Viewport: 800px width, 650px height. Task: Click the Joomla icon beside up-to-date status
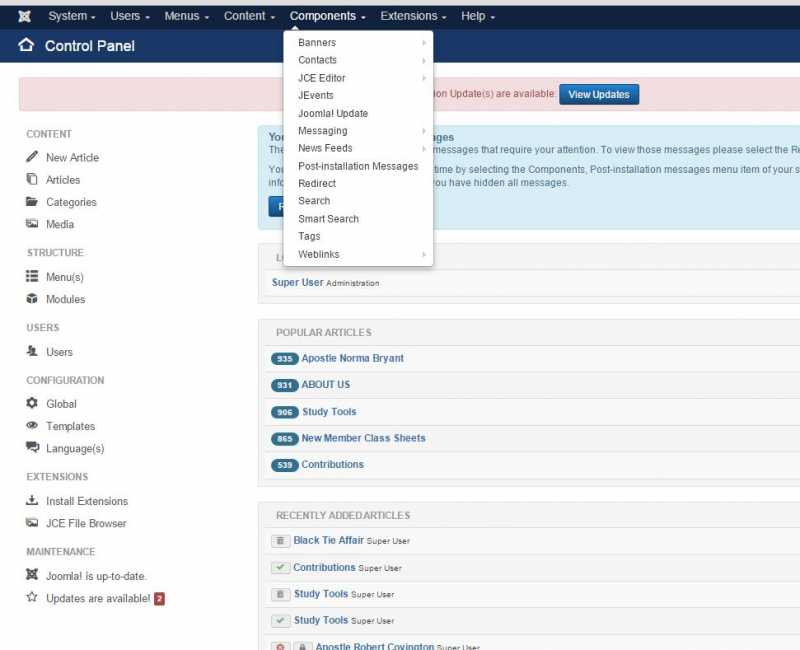pos(32,574)
